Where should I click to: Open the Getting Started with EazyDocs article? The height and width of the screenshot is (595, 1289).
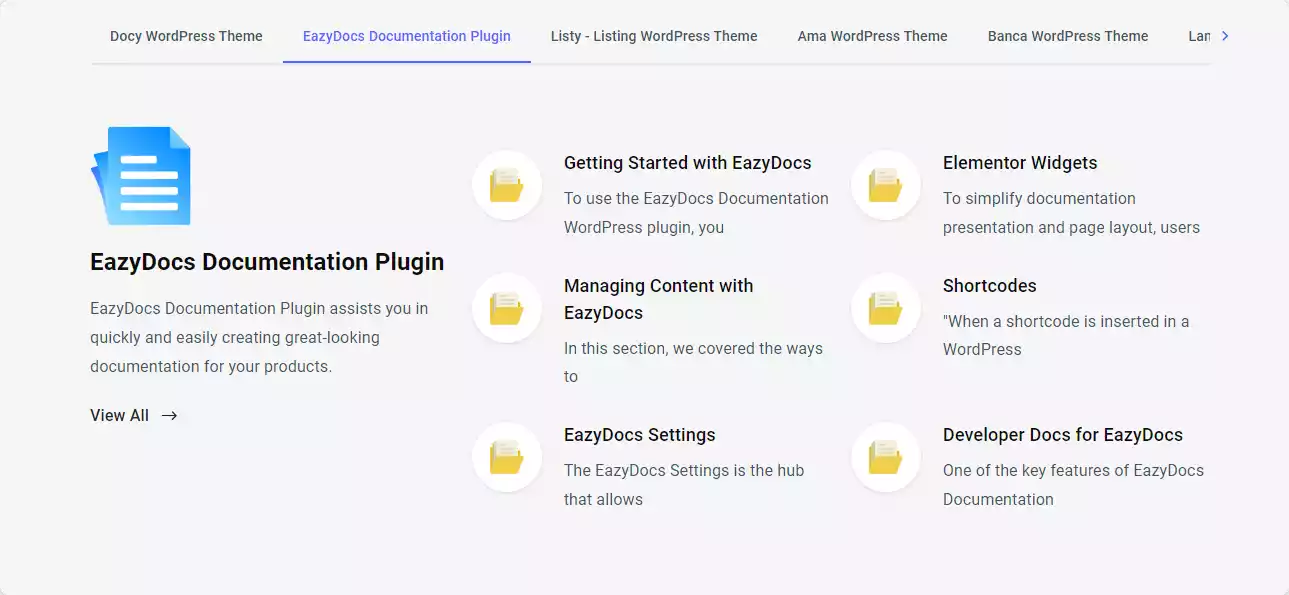pos(687,162)
